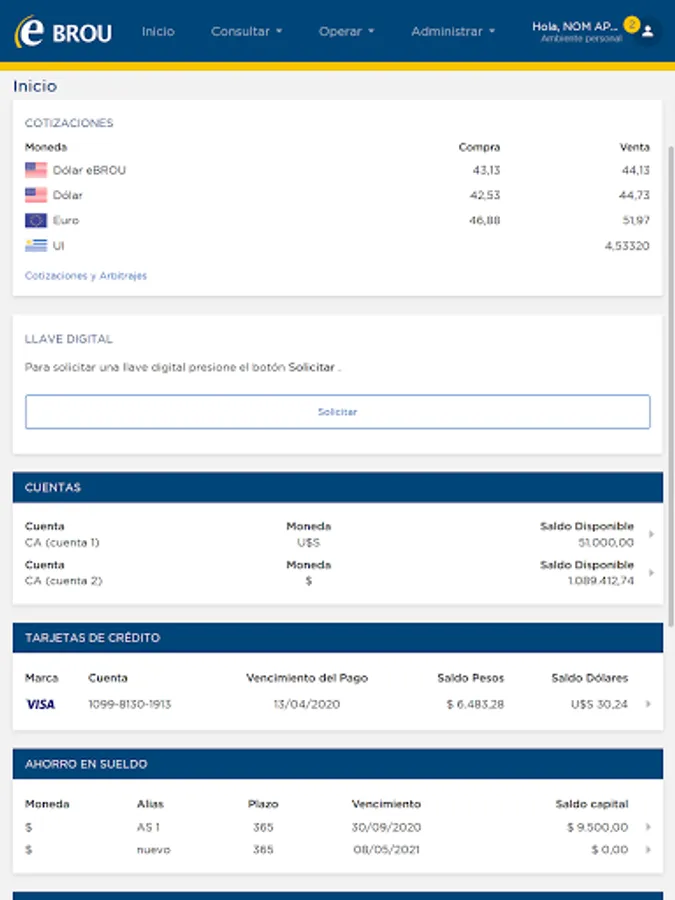Click the Euro flag icon
Viewport: 675px width, 900px height.
point(36,220)
